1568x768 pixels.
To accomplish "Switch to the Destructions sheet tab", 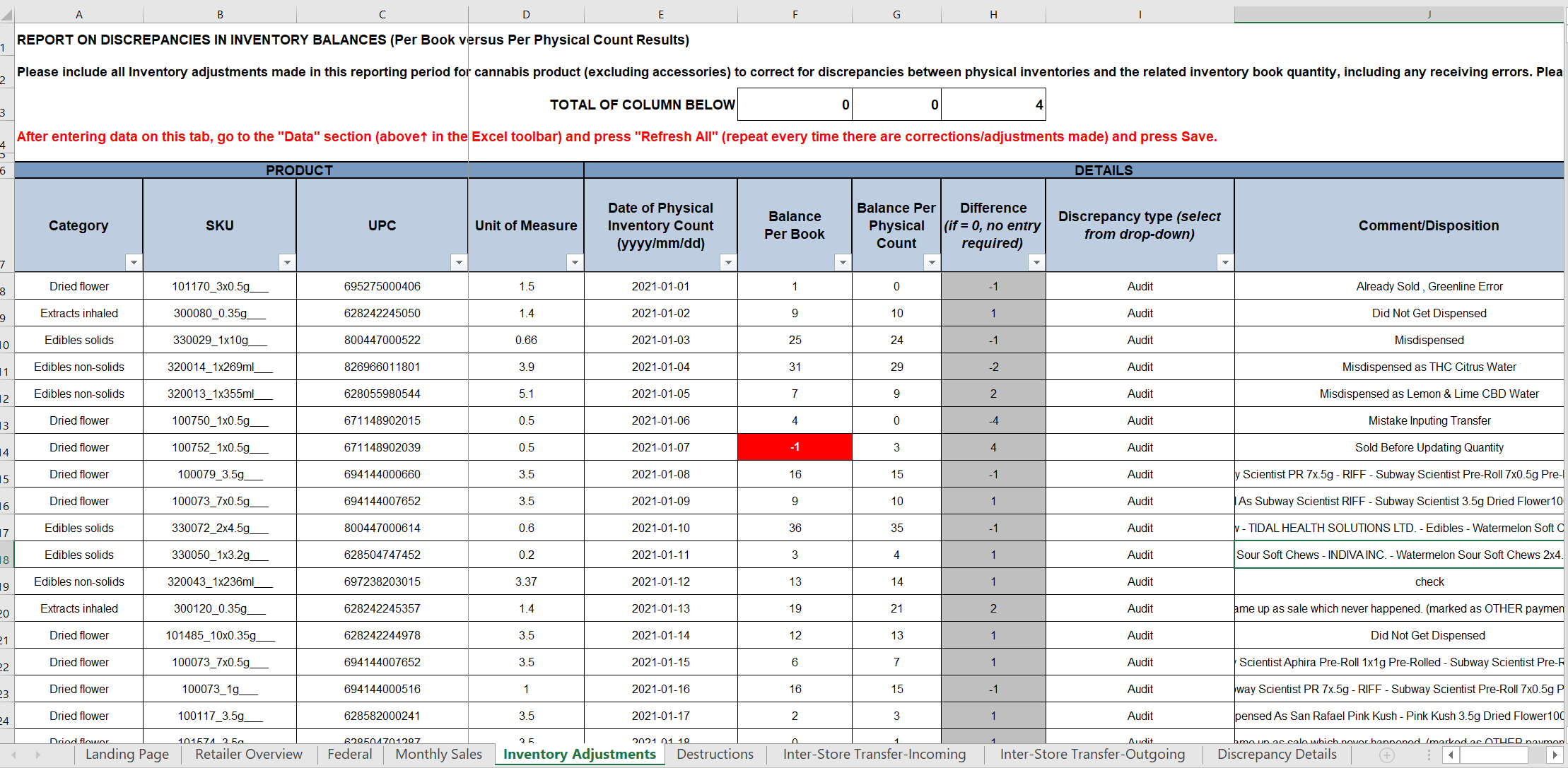I will tap(715, 755).
